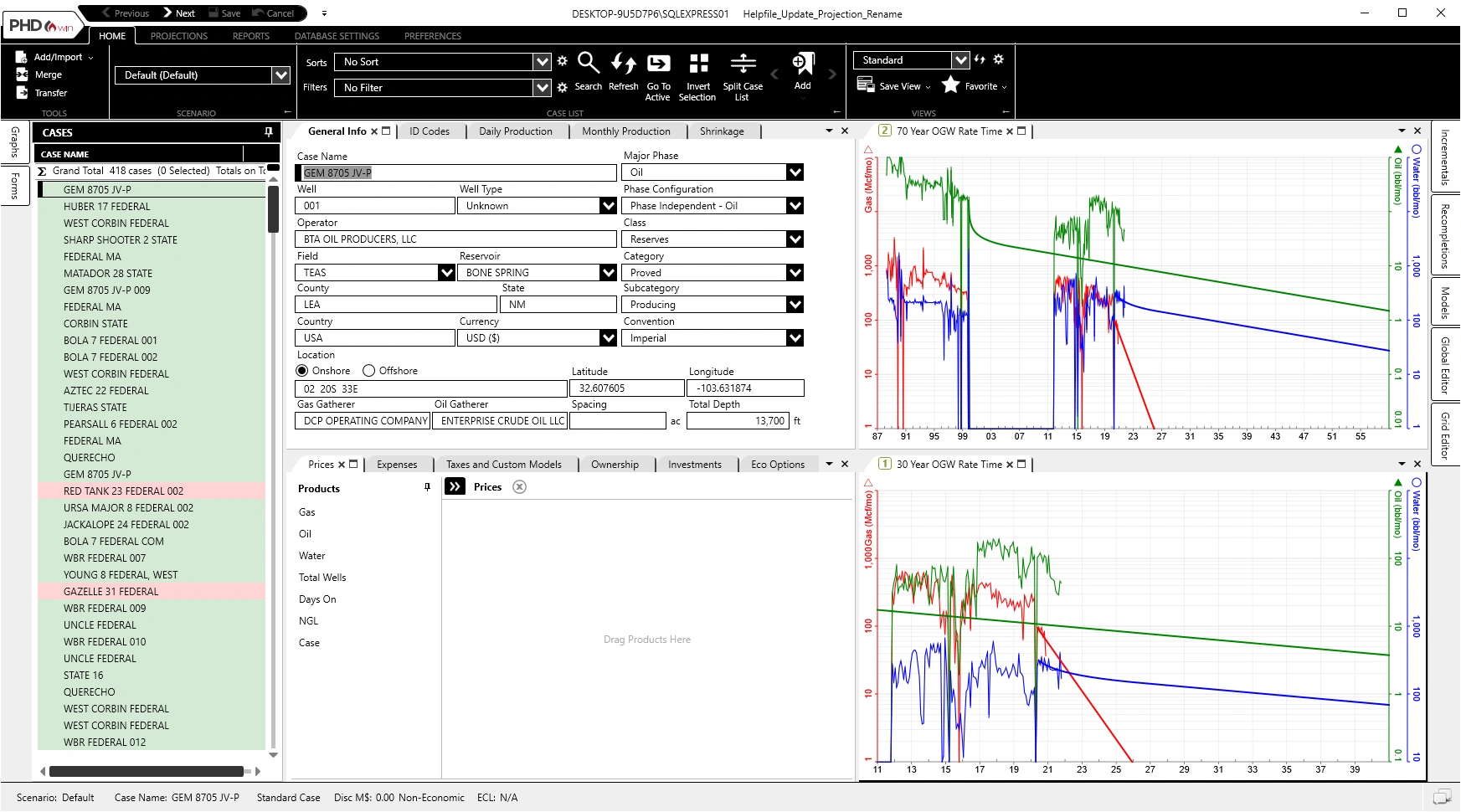The image size is (1461, 812).
Task: Click the Latitude input field
Action: [x=626, y=388]
